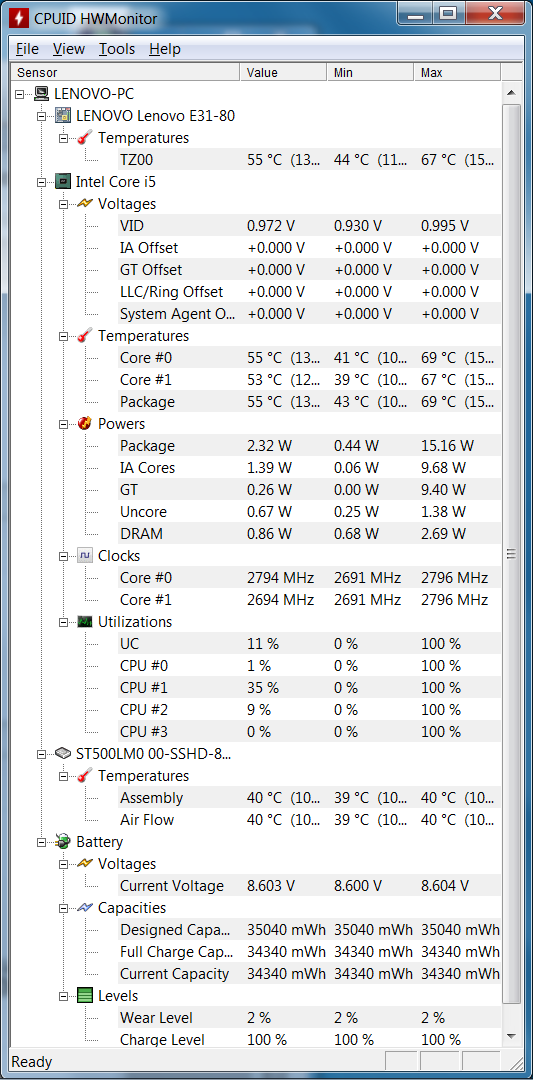Click the green Levels icon
The image size is (533, 1080).
click(x=85, y=996)
